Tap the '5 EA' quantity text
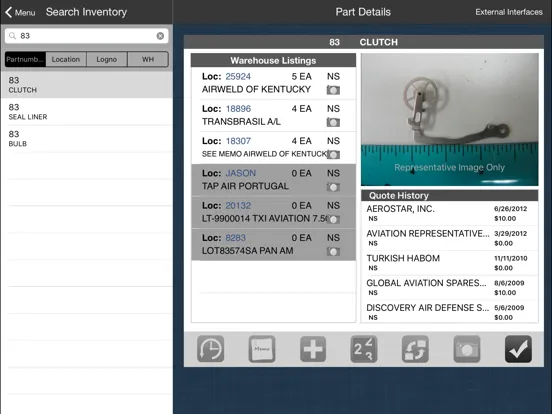Viewport: 552px width, 414px height. [302, 76]
